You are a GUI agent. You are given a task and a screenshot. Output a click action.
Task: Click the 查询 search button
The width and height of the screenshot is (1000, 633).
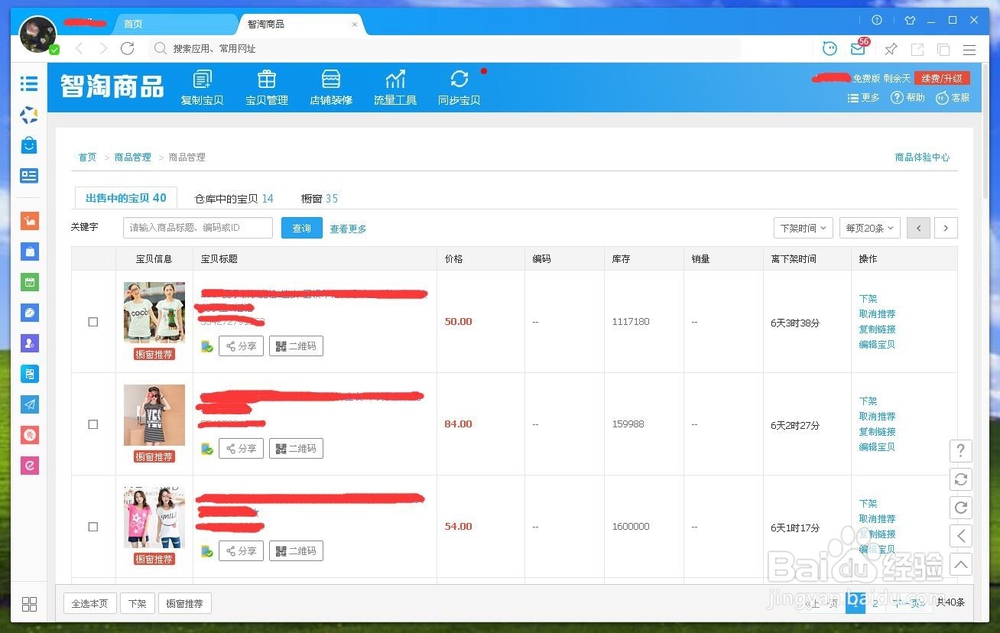[x=302, y=228]
